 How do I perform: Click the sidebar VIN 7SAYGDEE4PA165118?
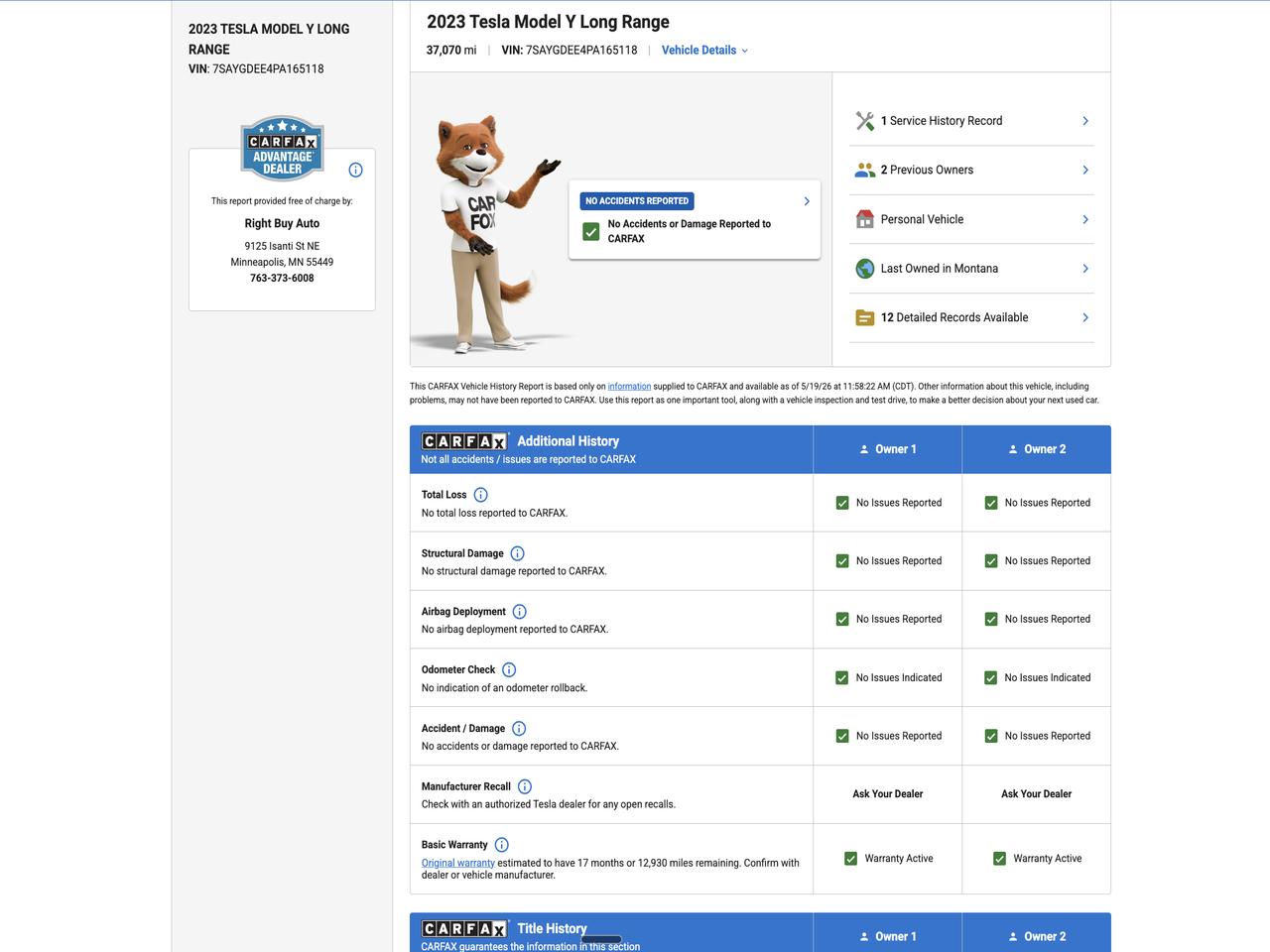268,69
